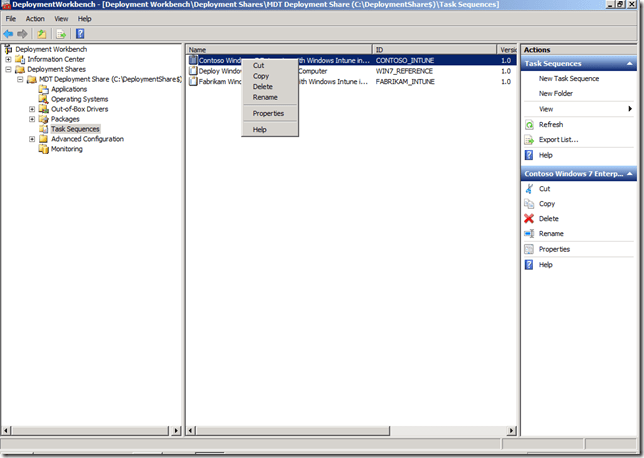Open the View submenu arrow in Actions
The image size is (644, 458).
point(630,109)
